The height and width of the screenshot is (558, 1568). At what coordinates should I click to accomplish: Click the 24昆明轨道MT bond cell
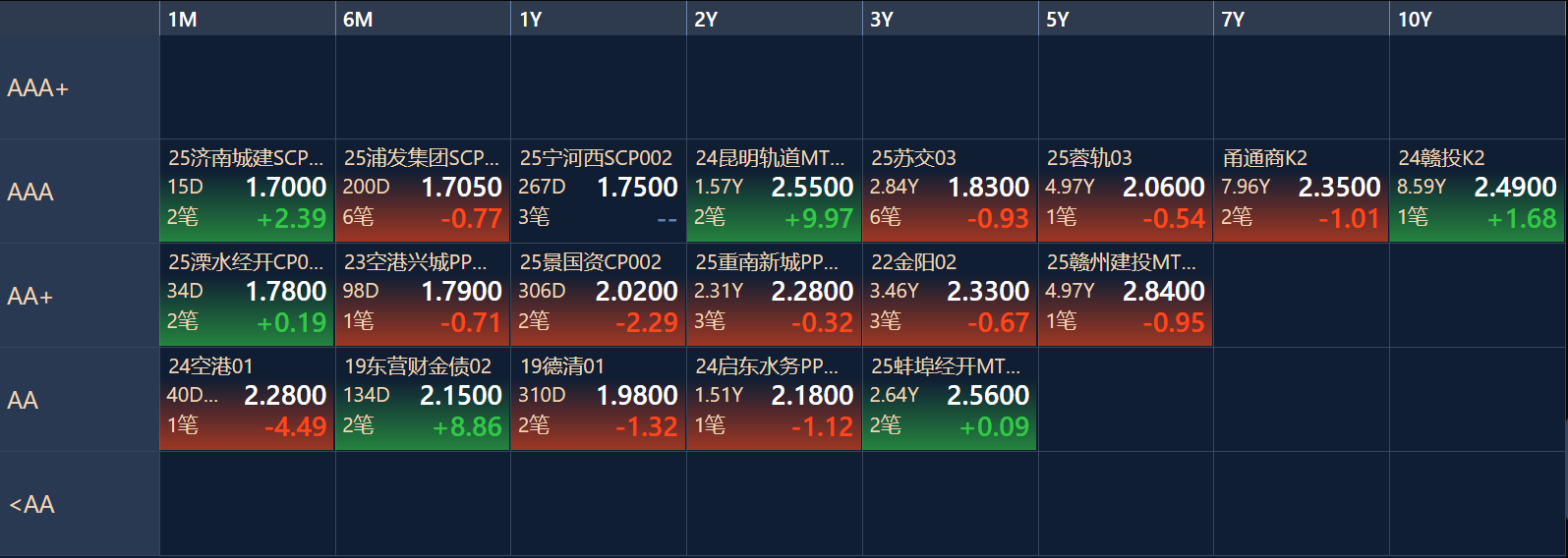click(774, 191)
